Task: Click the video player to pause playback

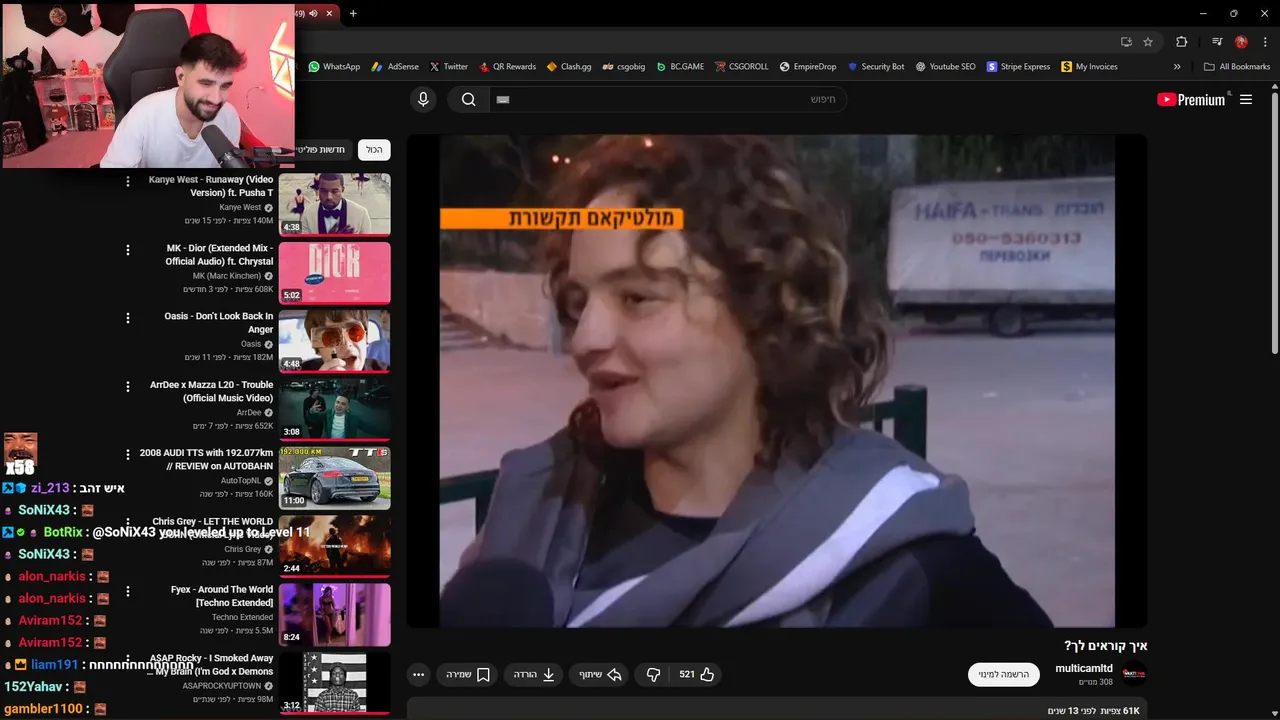Action: 777,381
